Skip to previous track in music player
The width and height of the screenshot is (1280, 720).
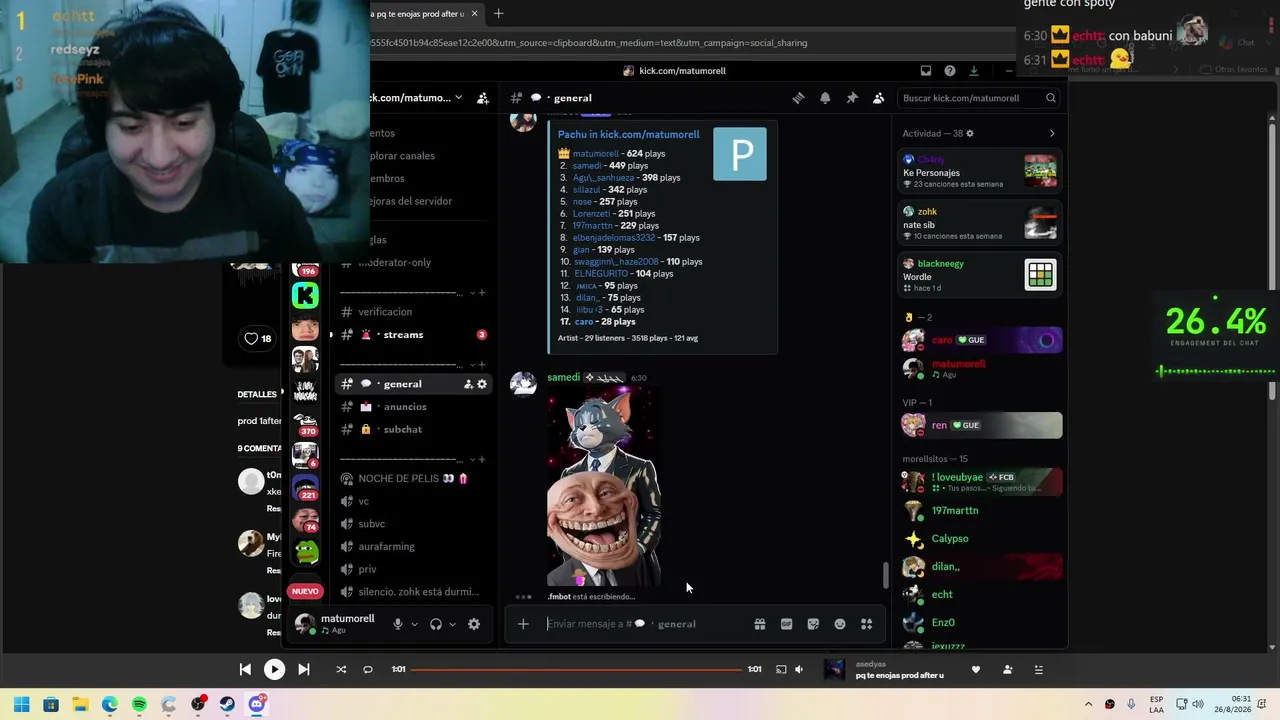pyautogui.click(x=245, y=670)
